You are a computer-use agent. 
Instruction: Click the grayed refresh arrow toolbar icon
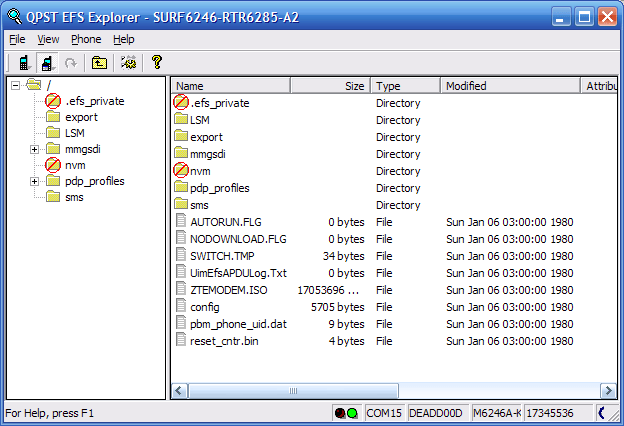coord(71,63)
